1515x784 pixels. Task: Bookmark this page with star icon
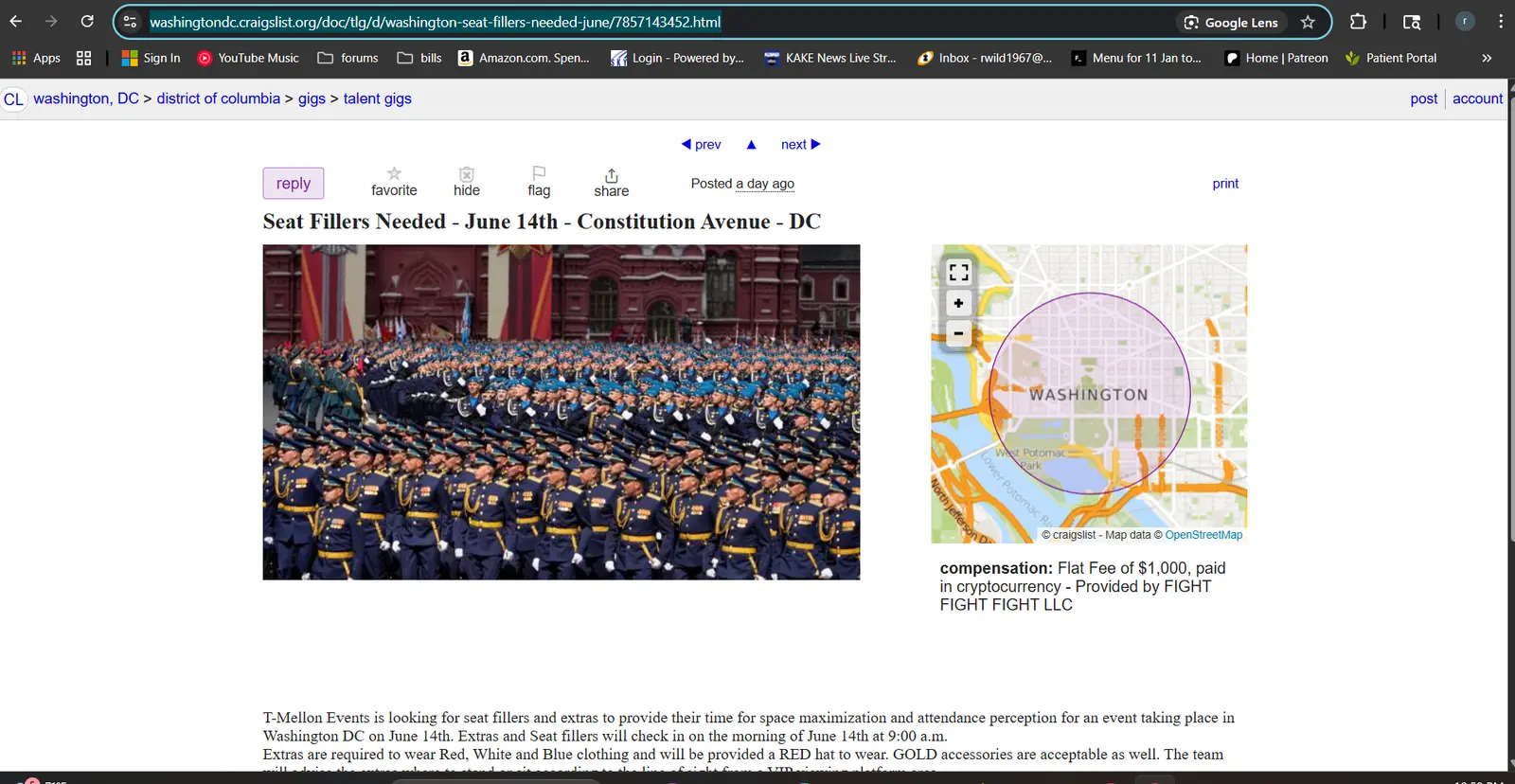[1308, 22]
